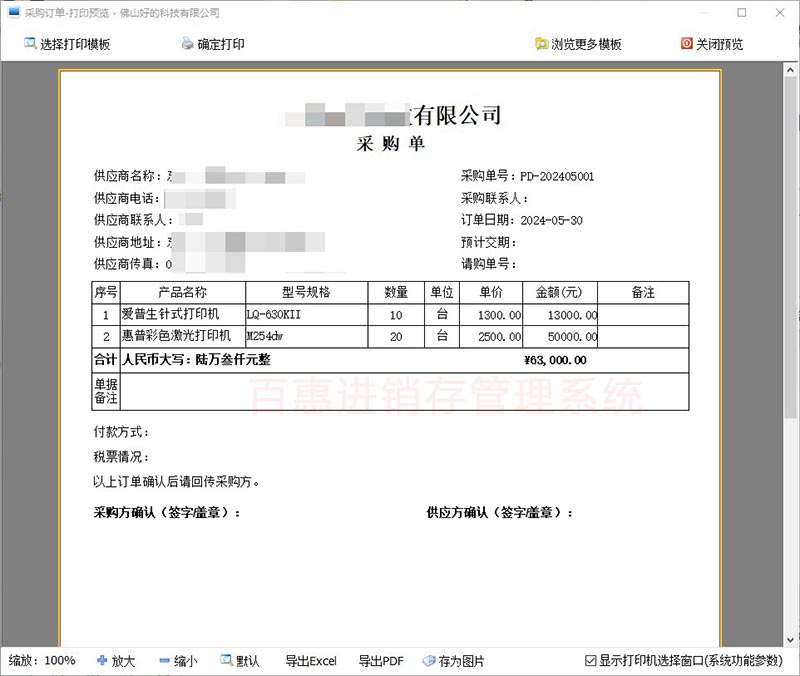
Task: Click the scrollbar up arrow
Action: tap(791, 68)
